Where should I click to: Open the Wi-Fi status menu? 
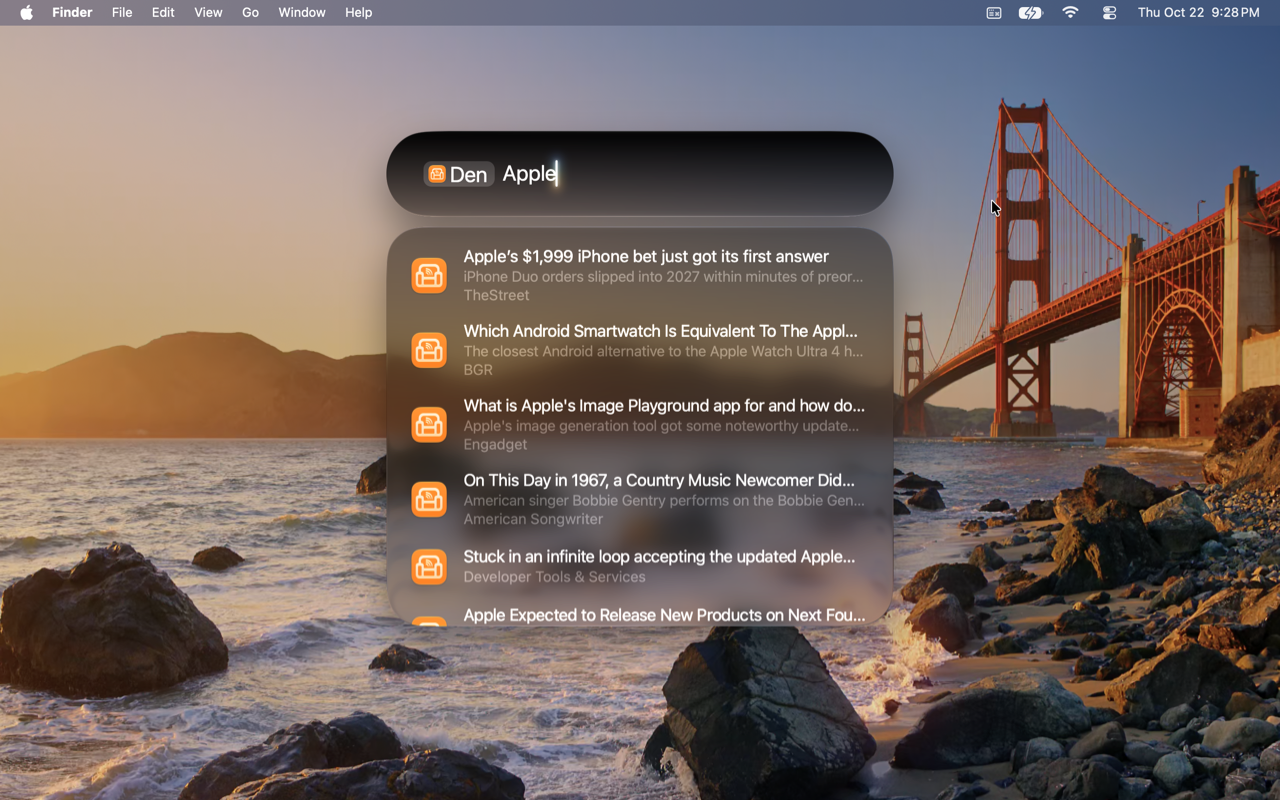pyautogui.click(x=1071, y=13)
